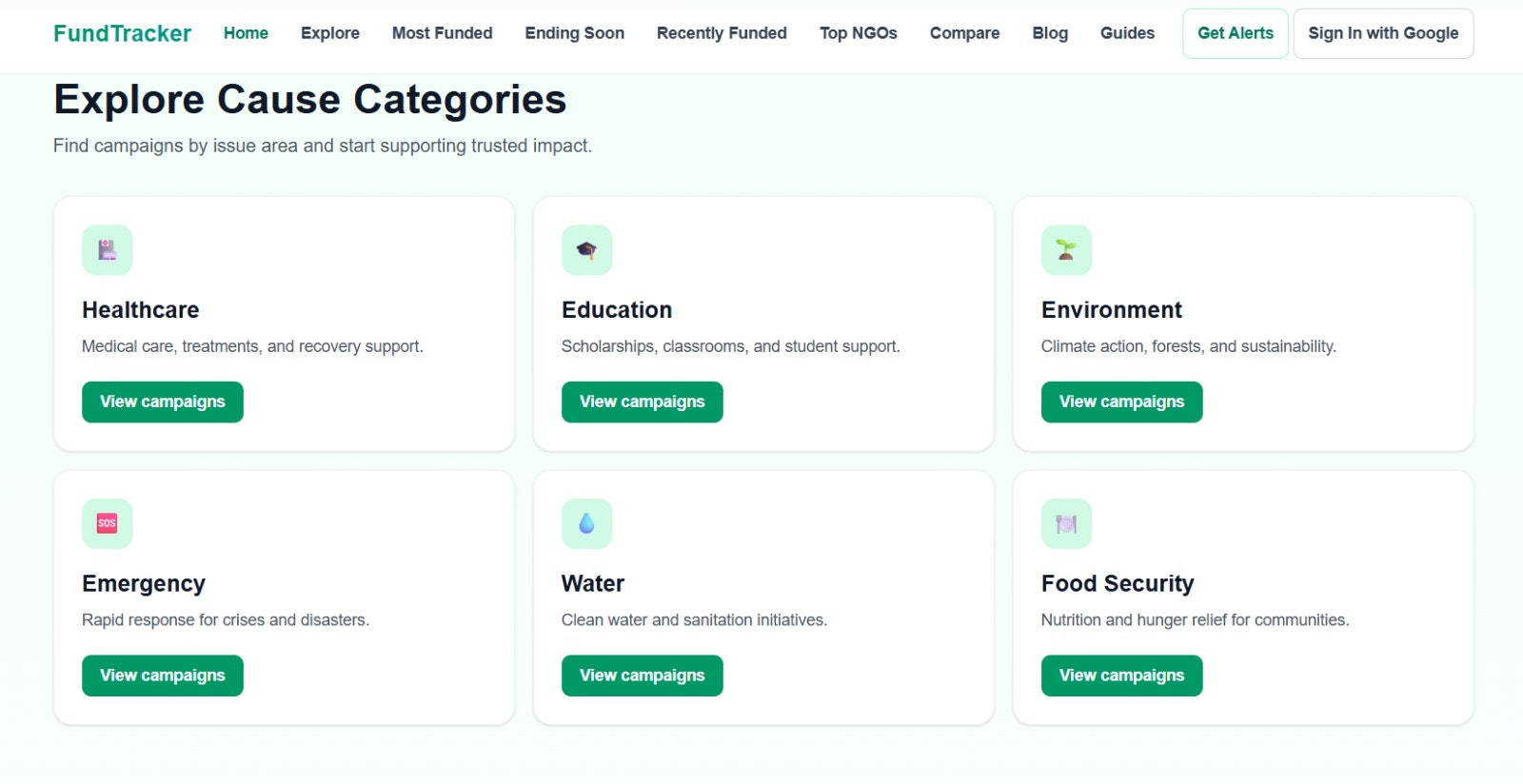Select the Food Security card heading
Screen dimensions: 1523x784
tap(1117, 583)
